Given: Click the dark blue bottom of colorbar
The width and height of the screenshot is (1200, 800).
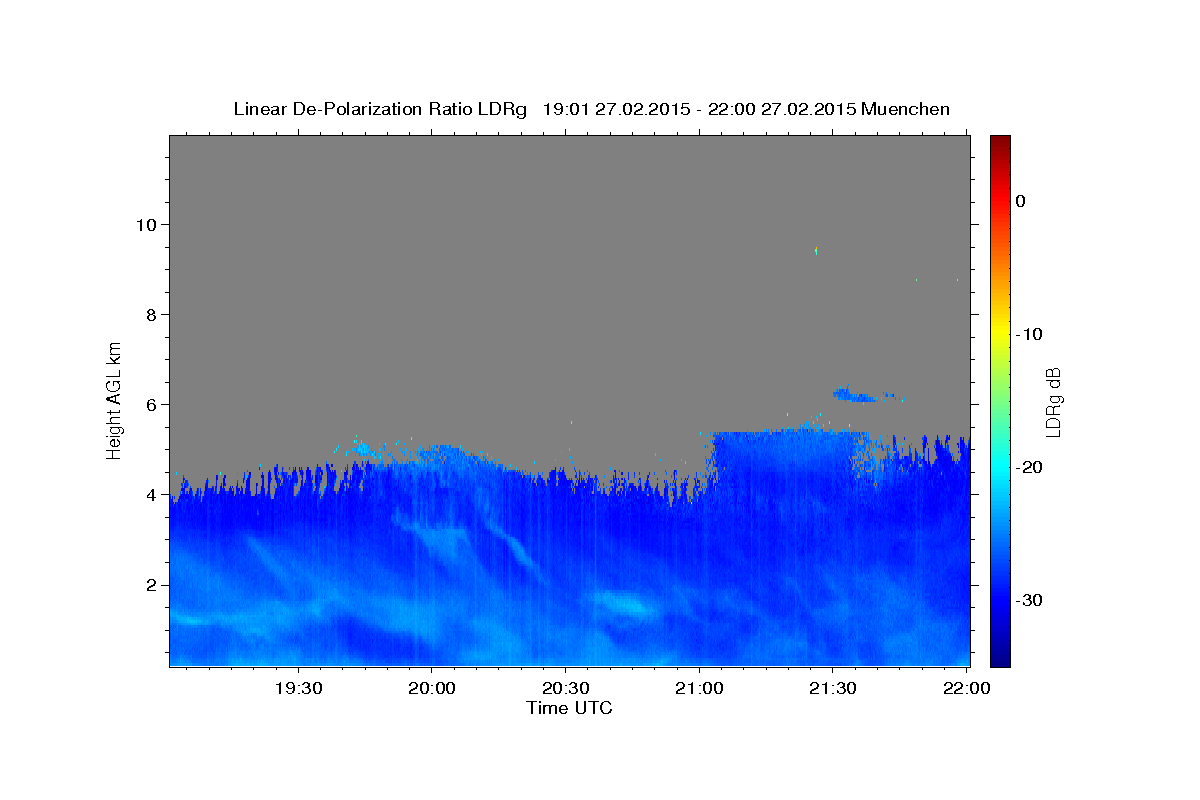Looking at the screenshot, I should [x=1000, y=658].
